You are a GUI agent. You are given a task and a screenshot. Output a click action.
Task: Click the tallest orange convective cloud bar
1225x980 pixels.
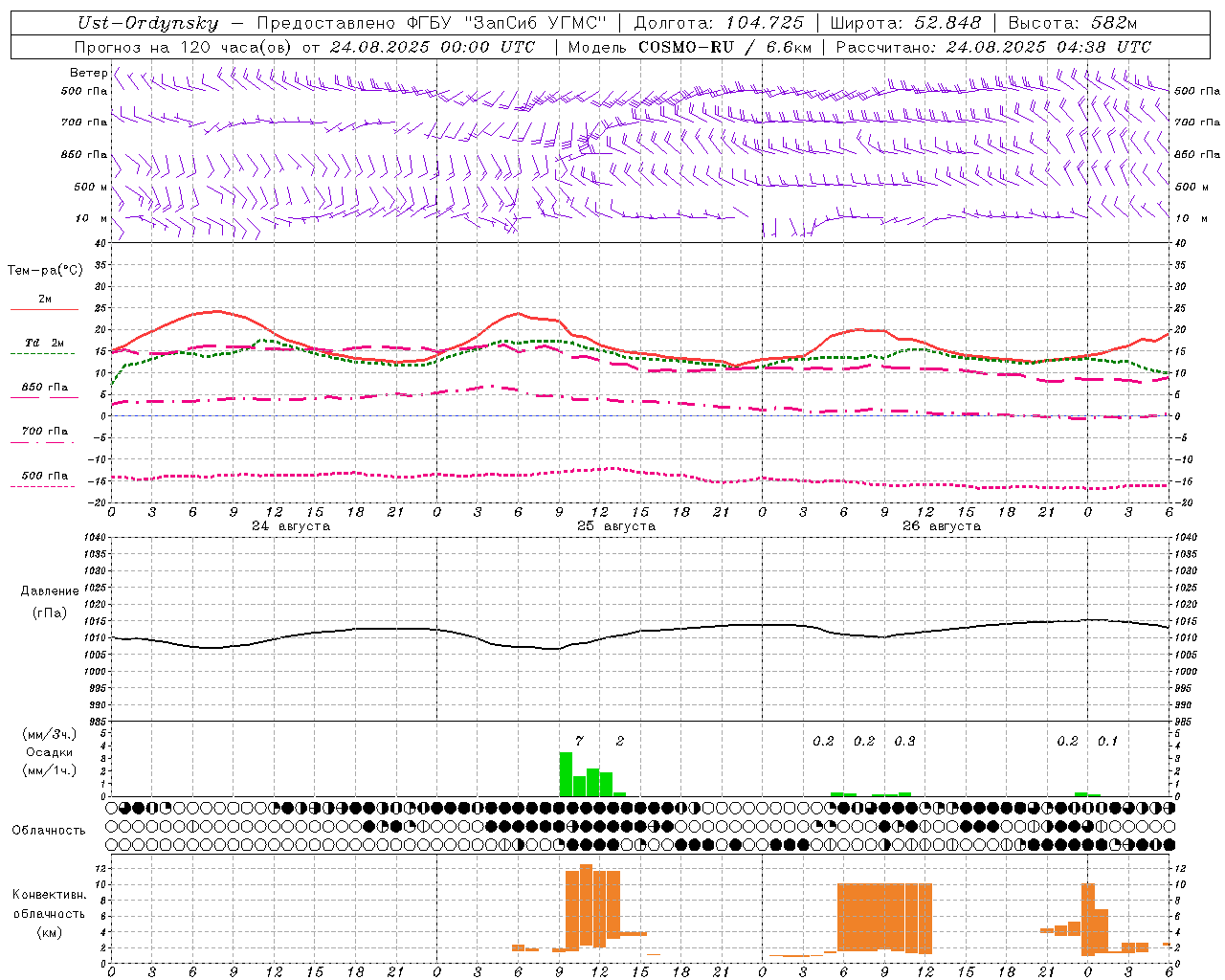586,904
